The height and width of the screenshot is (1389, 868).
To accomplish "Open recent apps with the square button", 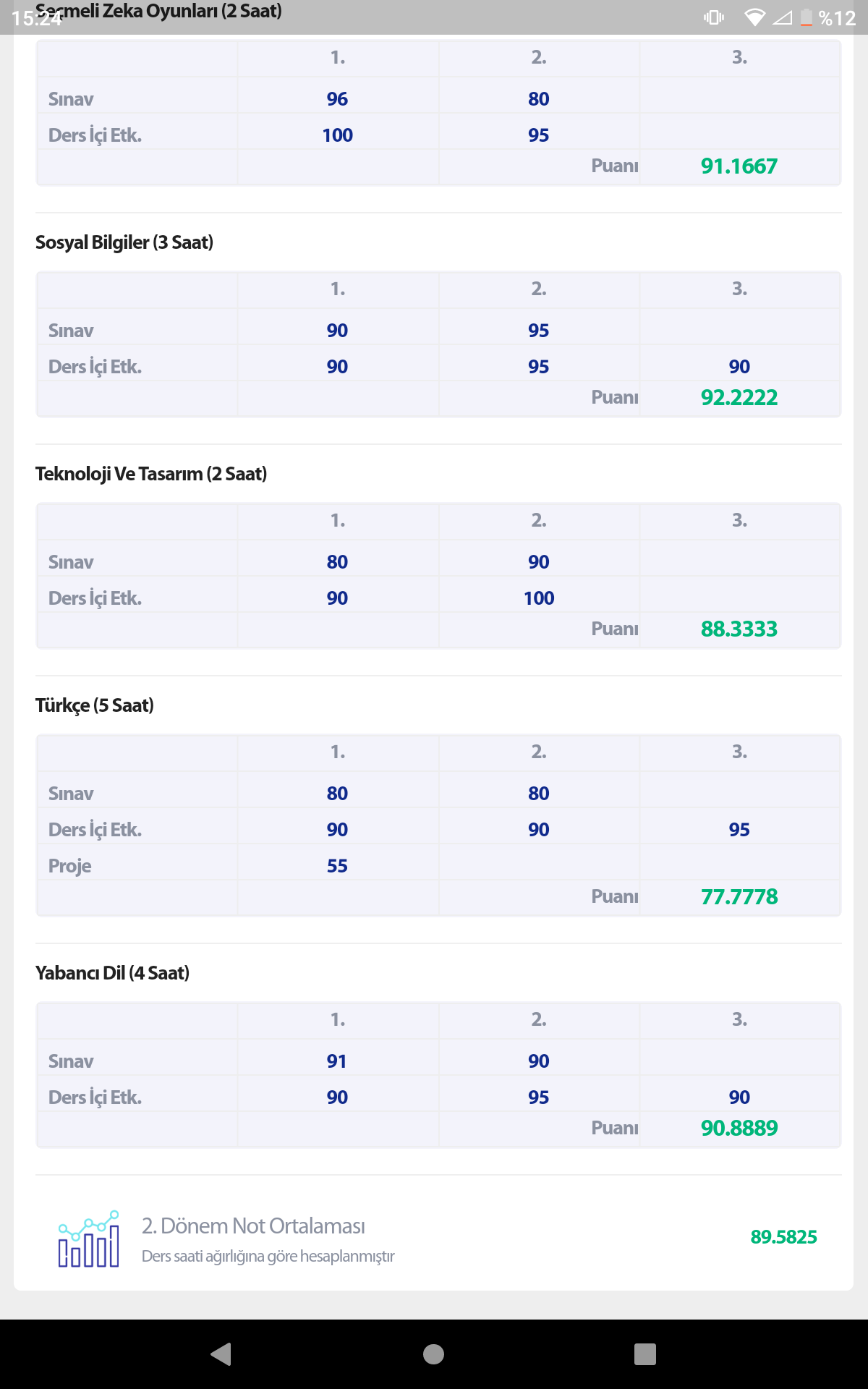I will tap(644, 1354).
